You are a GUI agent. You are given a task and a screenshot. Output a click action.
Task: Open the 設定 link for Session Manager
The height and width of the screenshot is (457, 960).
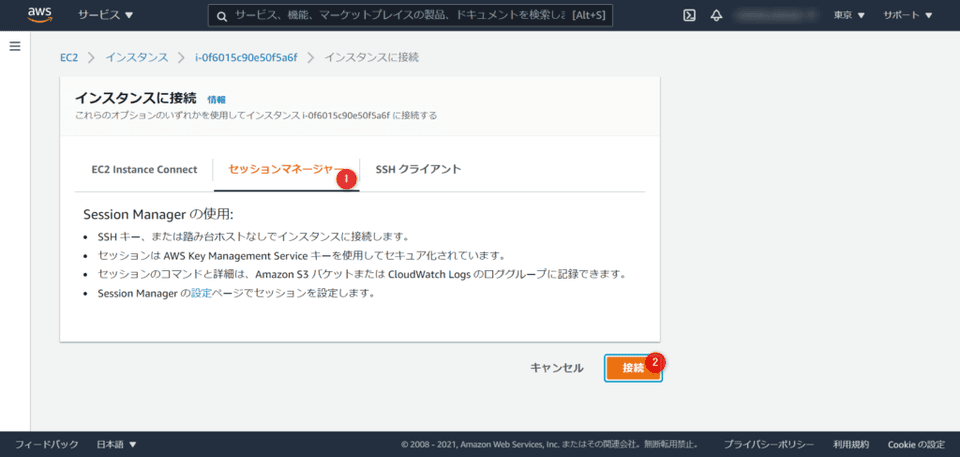click(x=201, y=293)
